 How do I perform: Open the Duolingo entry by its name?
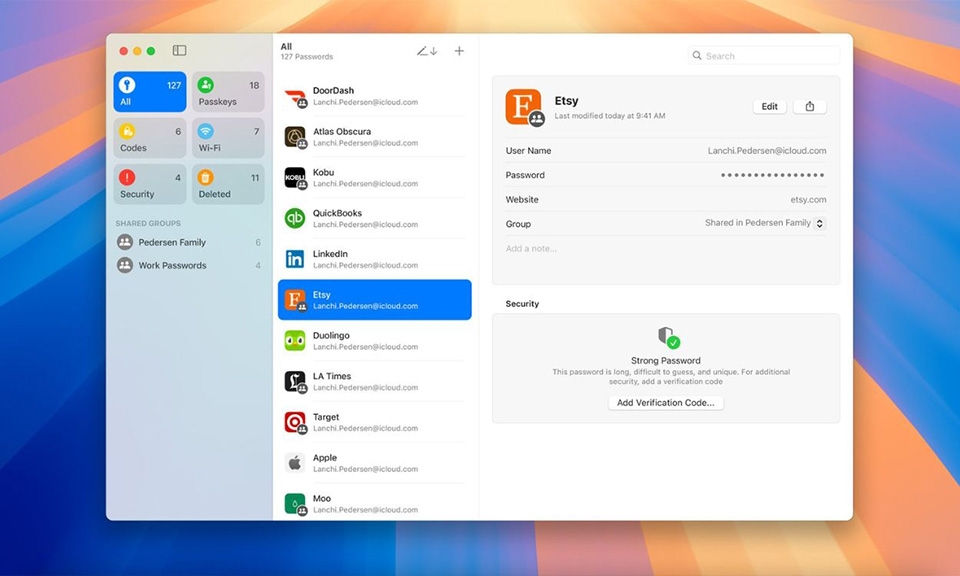331,335
